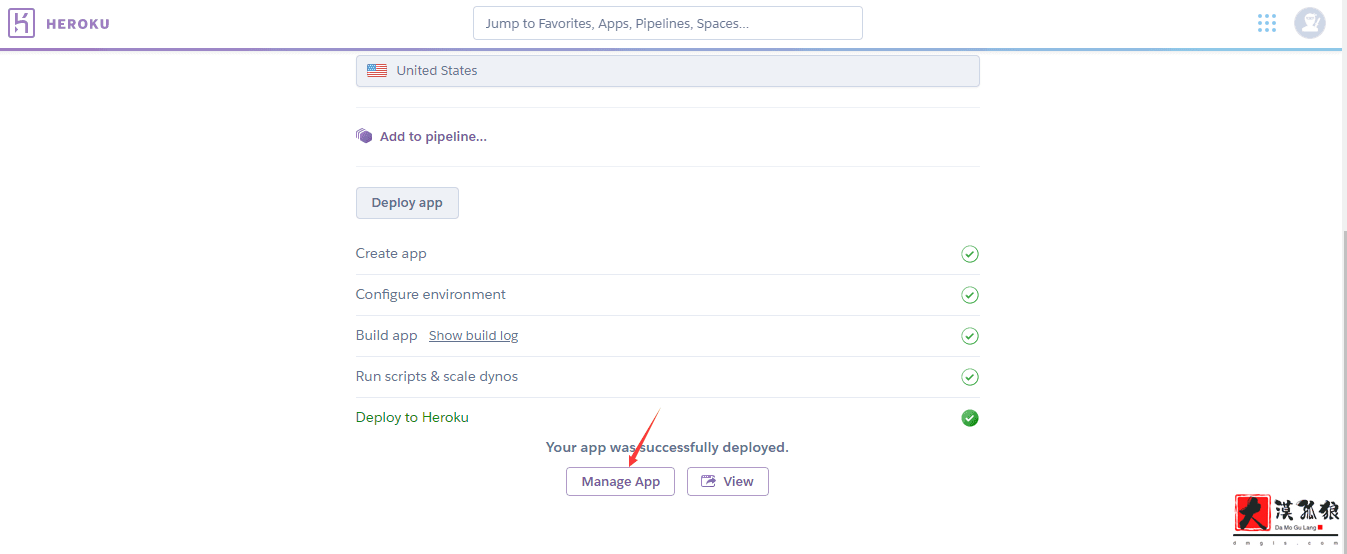Click the Da Mo Gu Lang watermark logo
Screen dimensions: 1347x554
(x=1285, y=518)
